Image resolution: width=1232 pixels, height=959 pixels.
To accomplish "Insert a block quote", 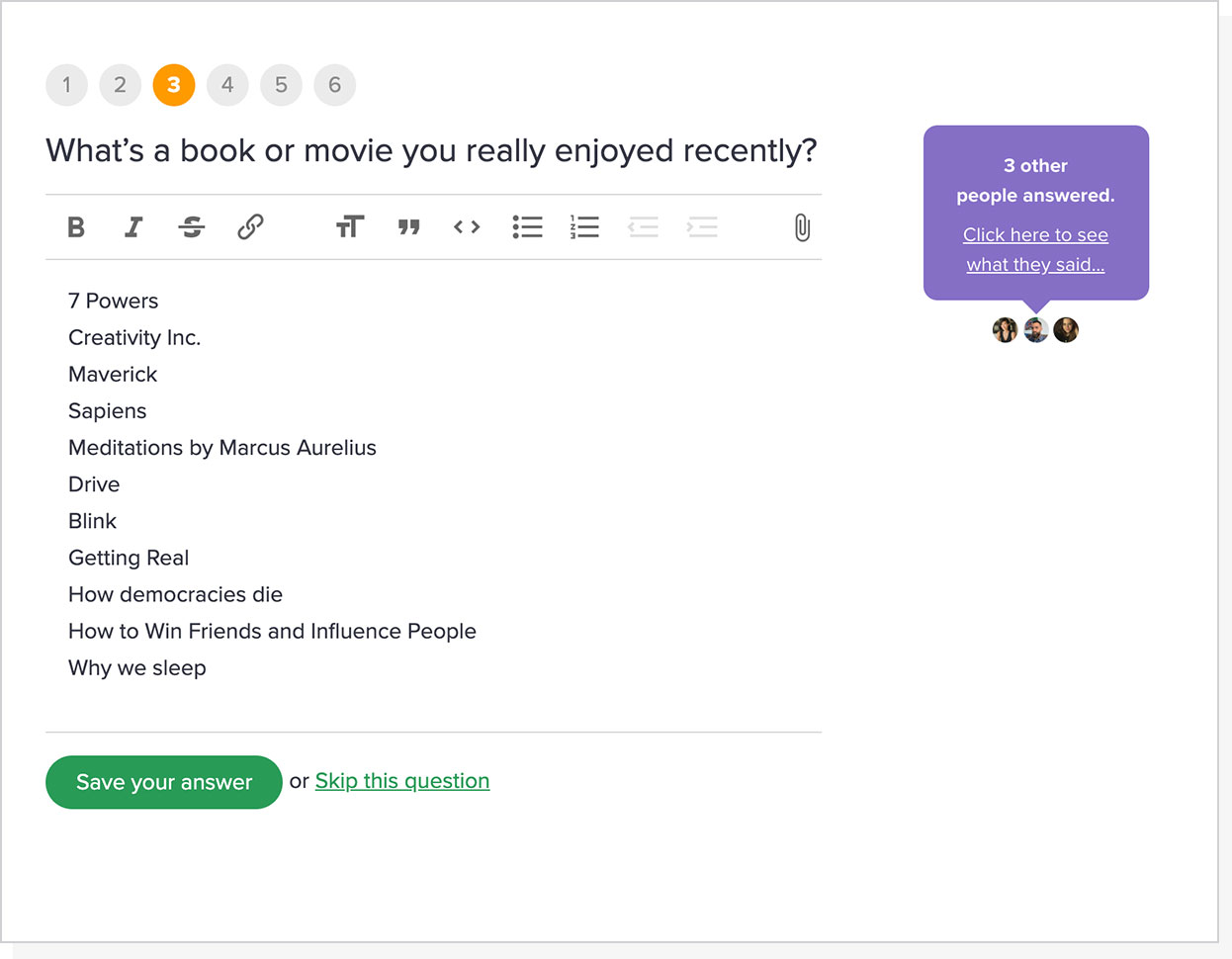I will point(408,227).
